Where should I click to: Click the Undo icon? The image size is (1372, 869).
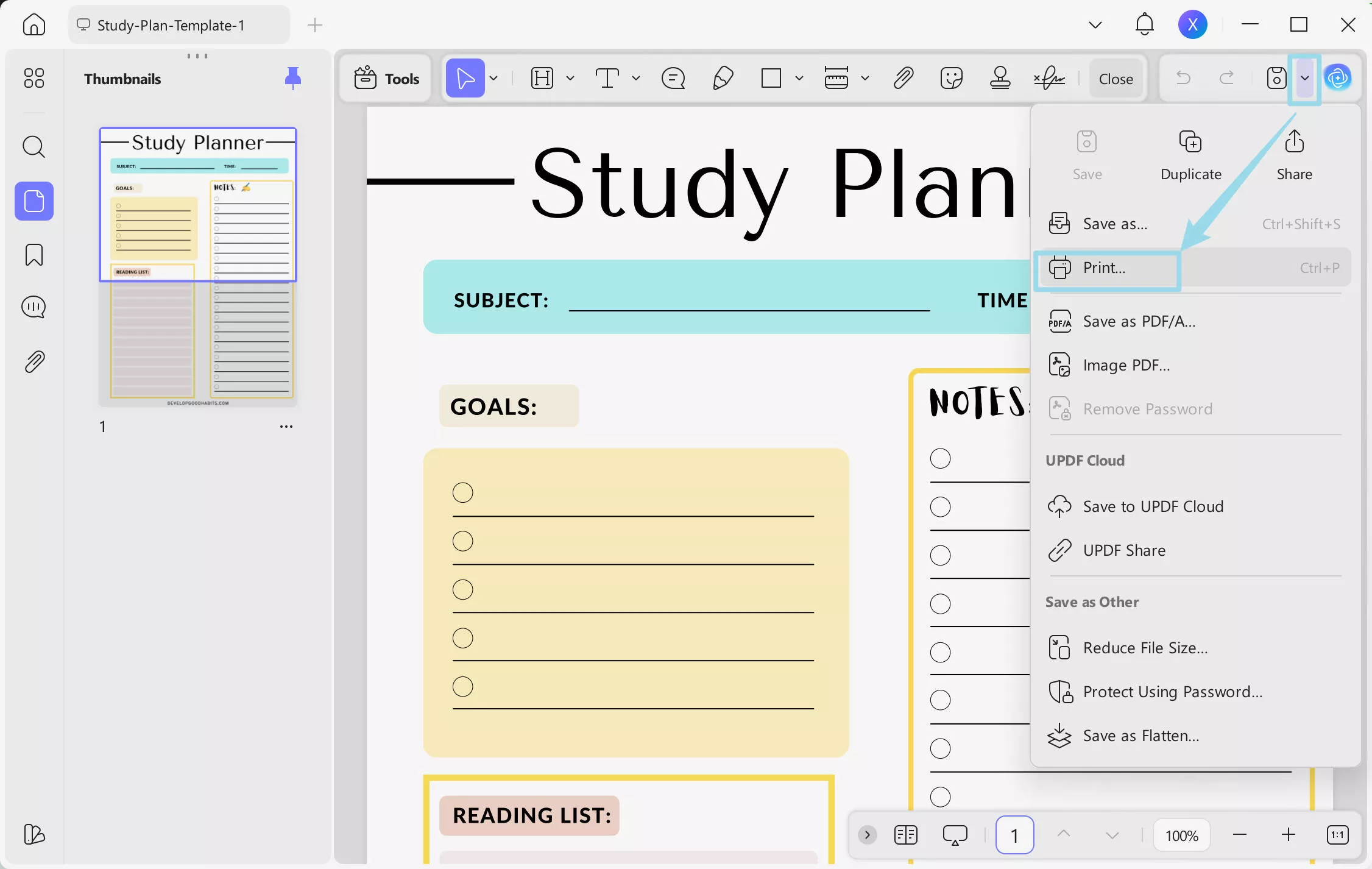point(1184,78)
